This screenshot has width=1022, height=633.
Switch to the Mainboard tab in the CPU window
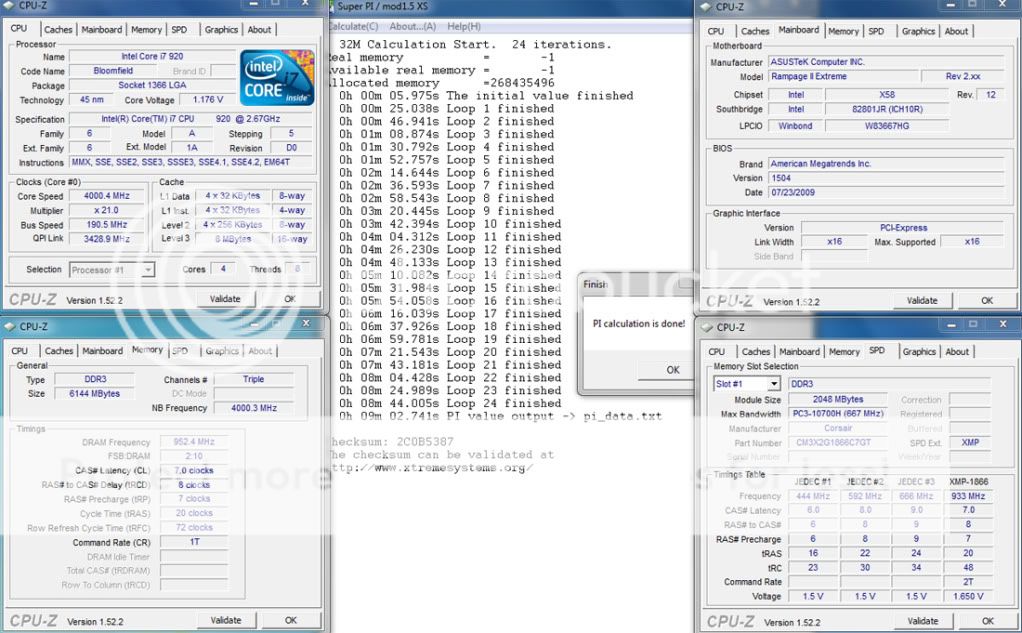click(x=102, y=29)
